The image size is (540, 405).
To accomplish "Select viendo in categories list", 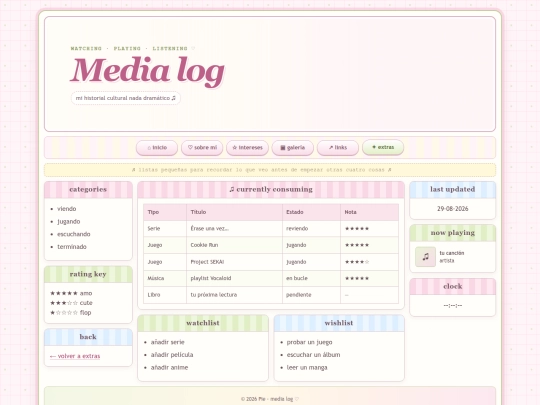I will coord(66,209).
